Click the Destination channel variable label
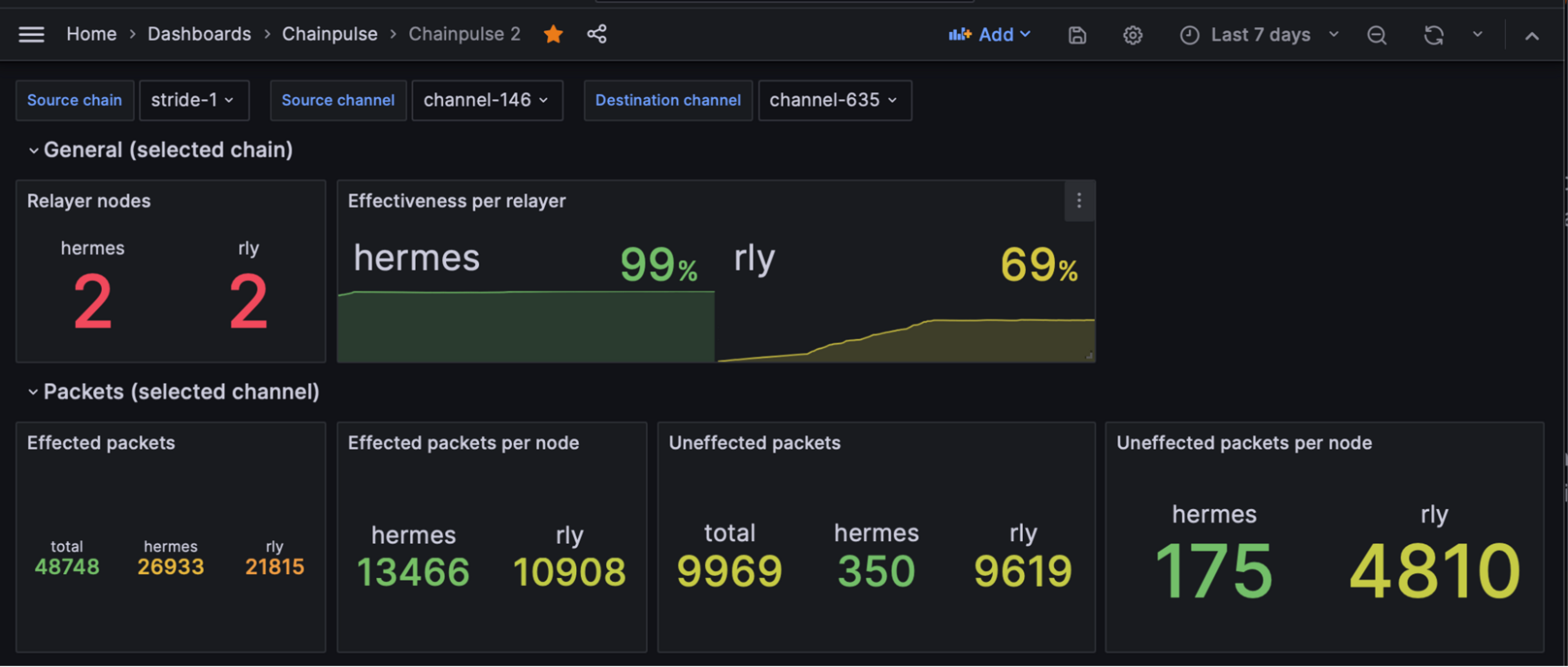The height and width of the screenshot is (667, 1568). pyautogui.click(x=668, y=100)
